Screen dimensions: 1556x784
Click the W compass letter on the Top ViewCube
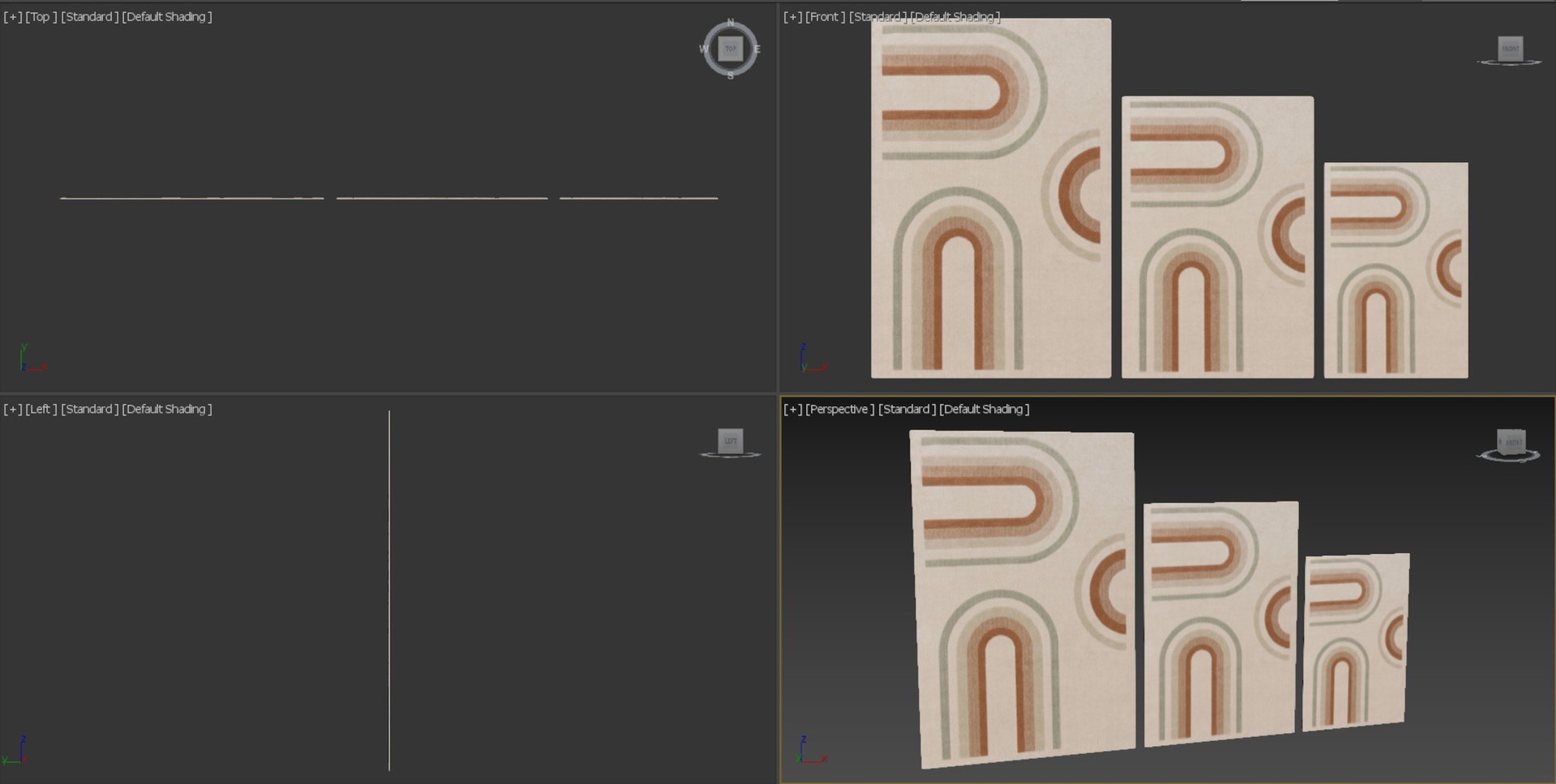pyautogui.click(x=703, y=49)
